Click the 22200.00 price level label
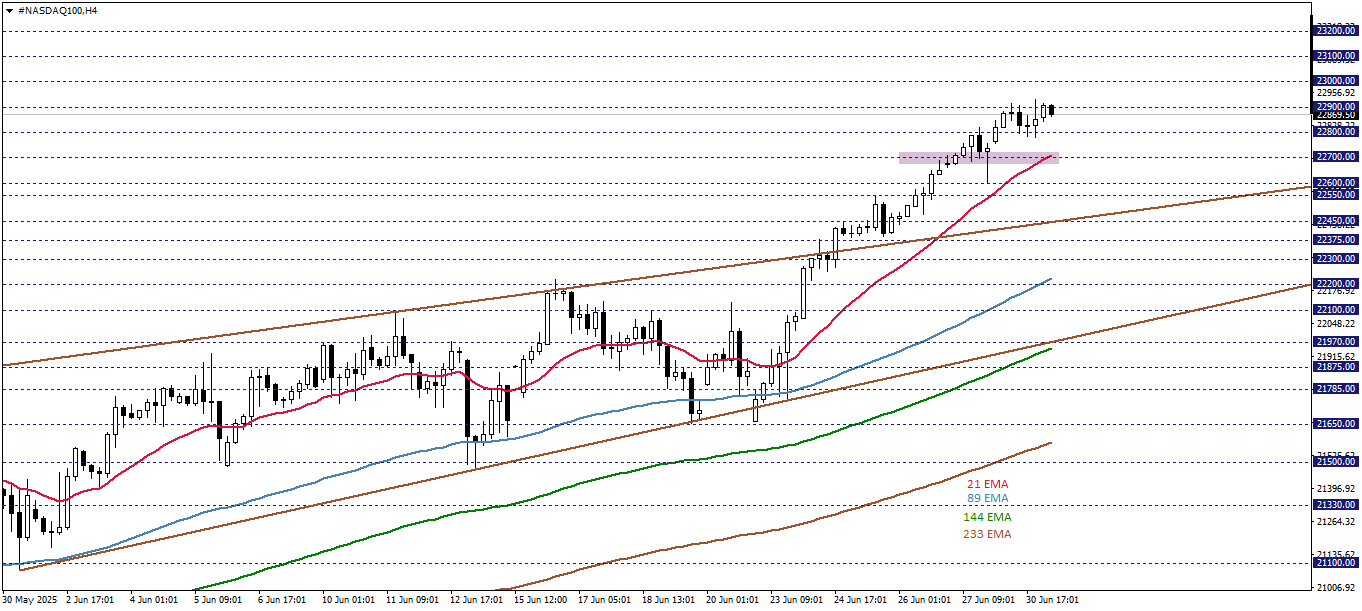Viewport: 1362px width, 611px height. click(1336, 284)
